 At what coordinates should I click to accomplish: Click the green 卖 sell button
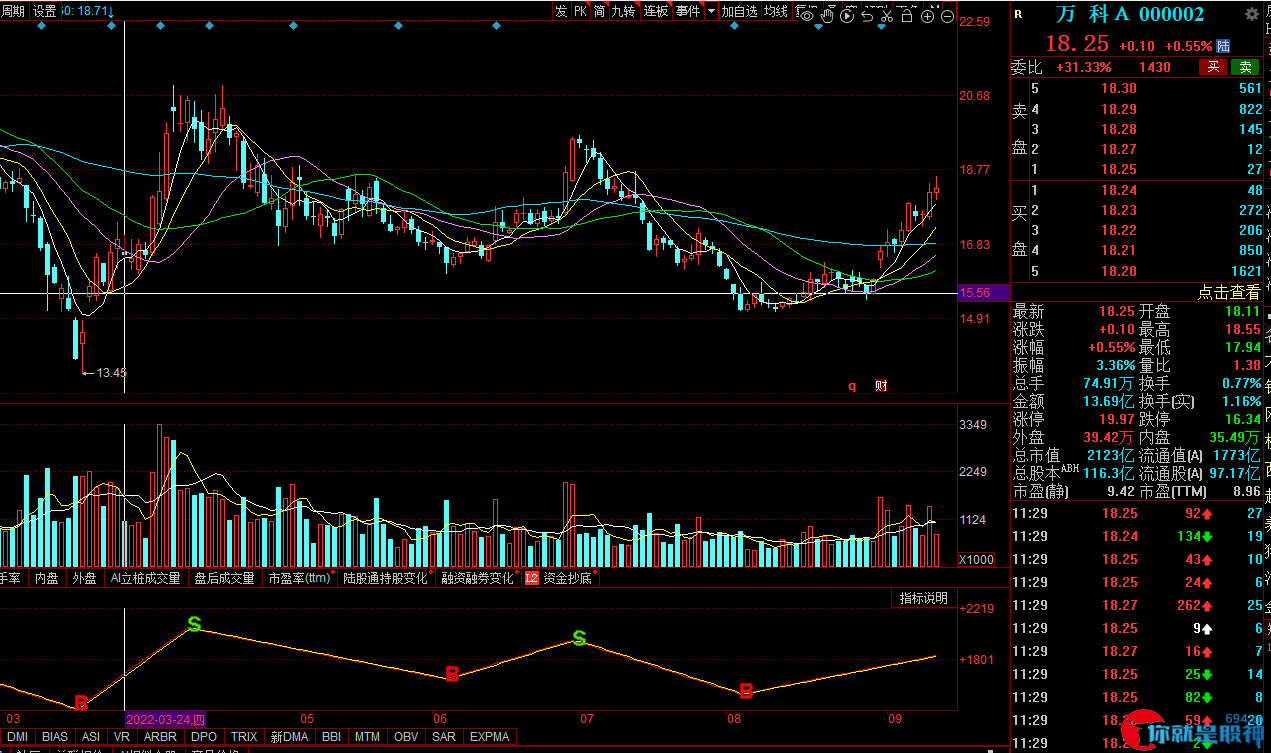[x=1245, y=67]
